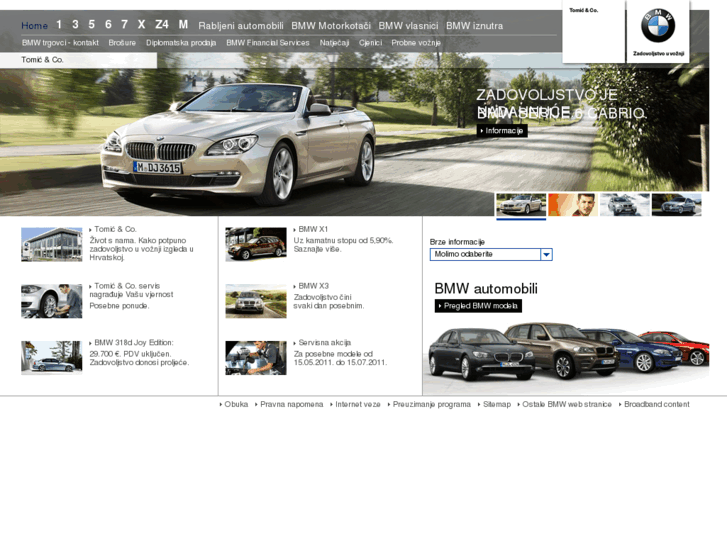Open BMW iznutra section
This screenshot has width=727, height=545.
coord(474,26)
